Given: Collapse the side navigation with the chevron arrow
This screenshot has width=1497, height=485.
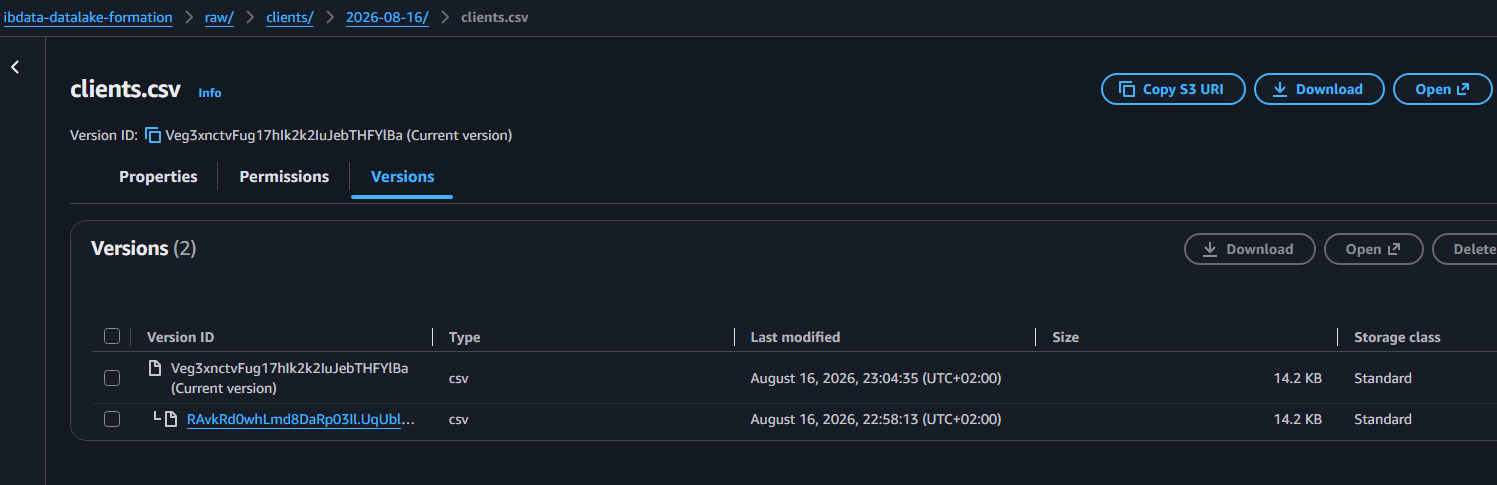Looking at the screenshot, I should coord(15,67).
